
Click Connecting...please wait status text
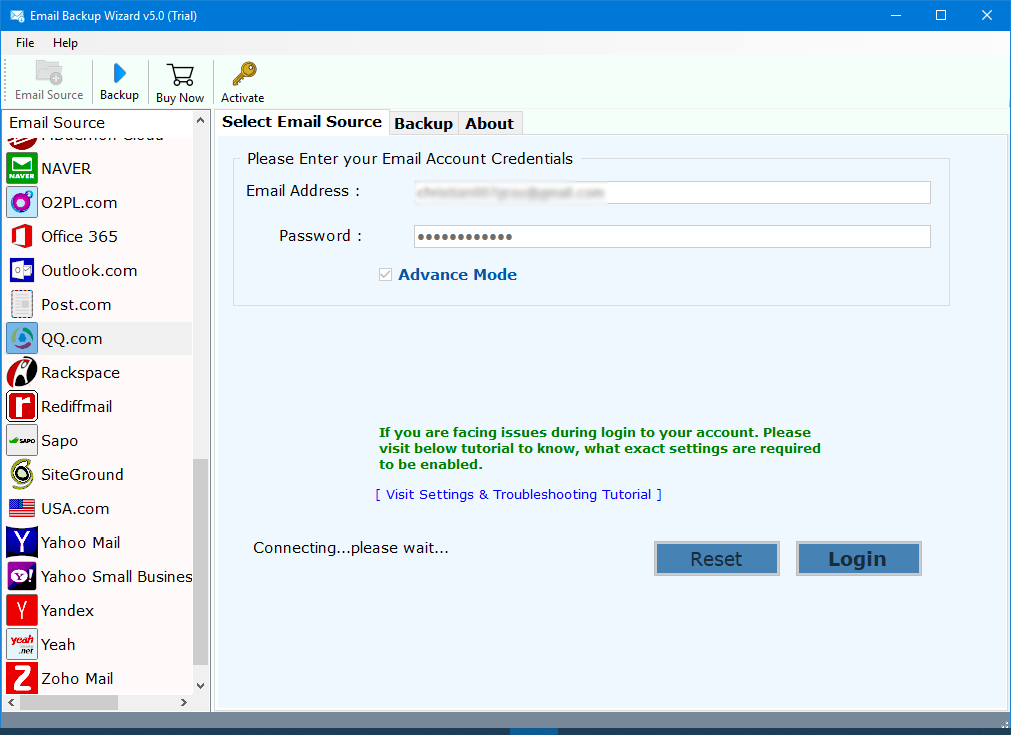351,548
